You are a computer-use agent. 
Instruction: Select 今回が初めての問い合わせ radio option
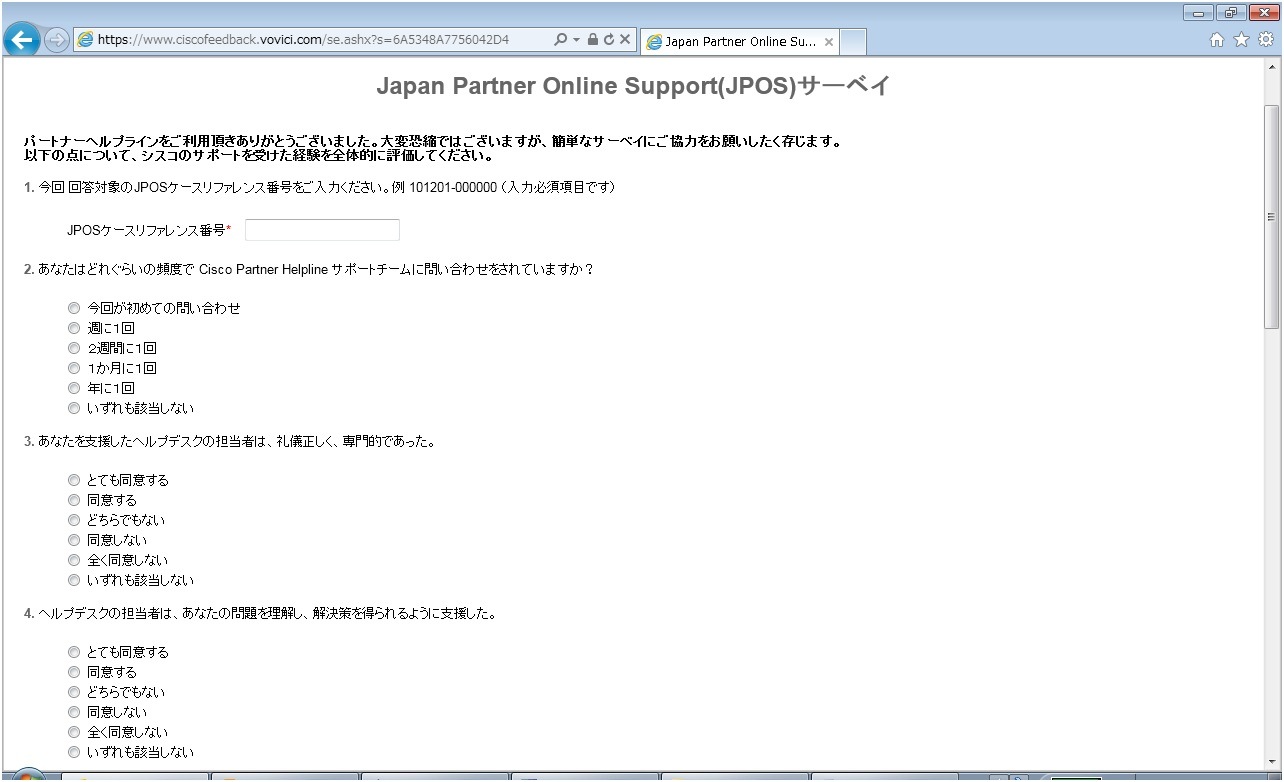coord(73,308)
